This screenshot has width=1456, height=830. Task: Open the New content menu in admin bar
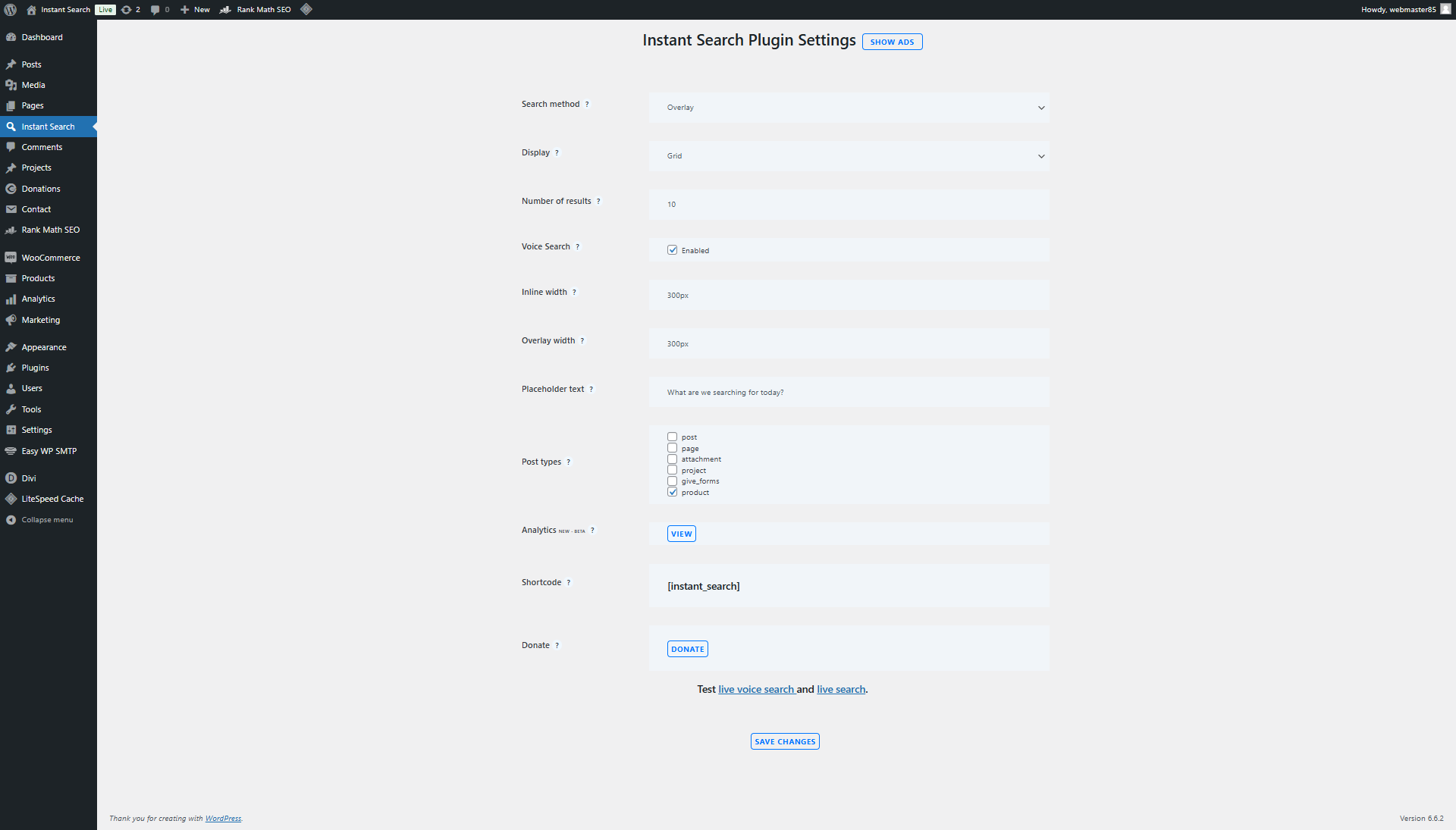pyautogui.click(x=196, y=10)
